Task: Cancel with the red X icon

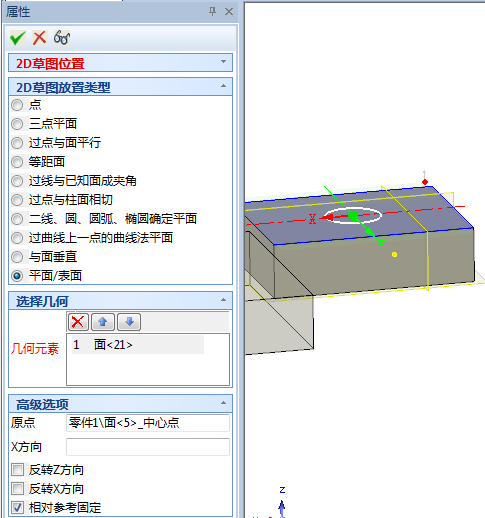Action: [39, 38]
